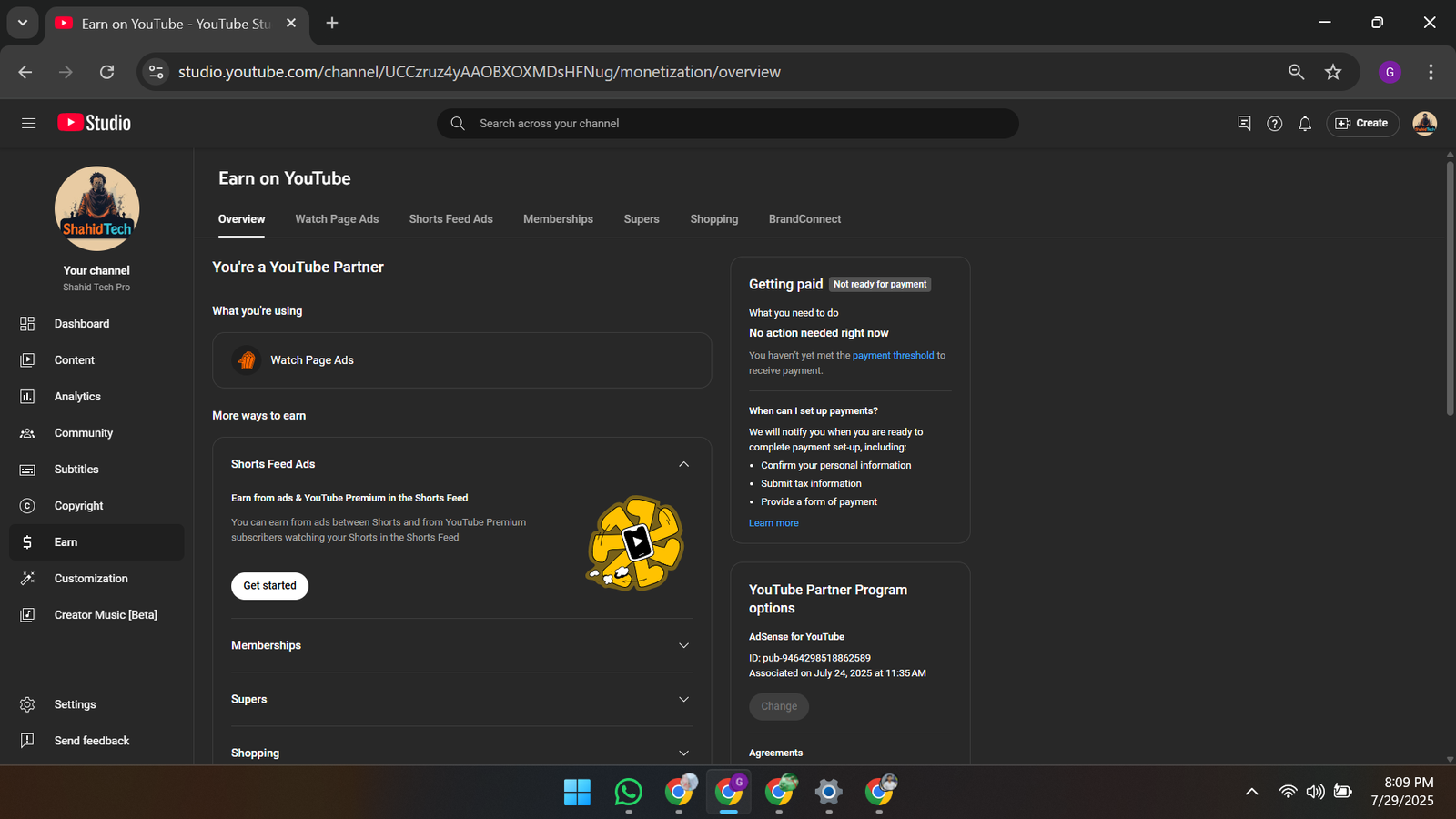Click the Not ready for payment badge

click(880, 285)
